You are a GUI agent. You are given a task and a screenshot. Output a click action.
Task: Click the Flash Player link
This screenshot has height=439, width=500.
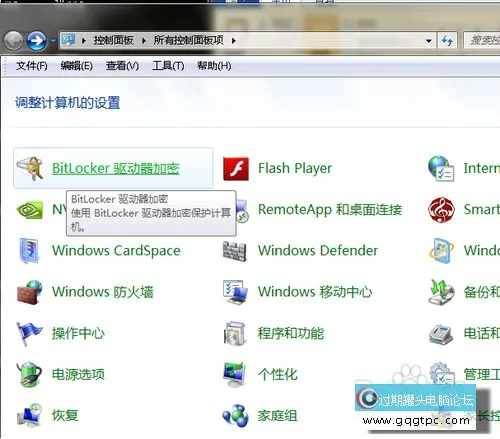click(x=295, y=168)
